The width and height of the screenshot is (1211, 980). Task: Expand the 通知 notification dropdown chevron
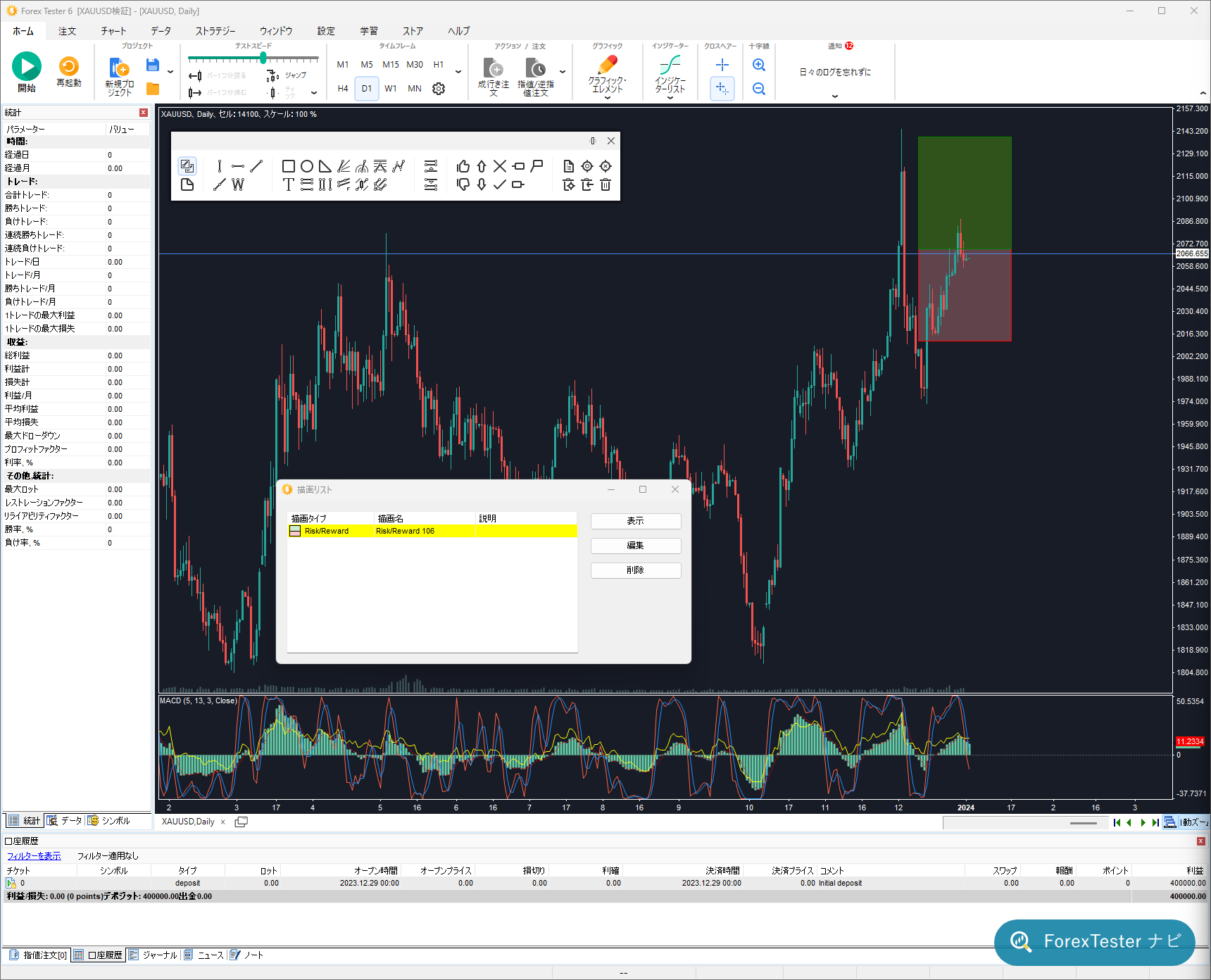835,96
